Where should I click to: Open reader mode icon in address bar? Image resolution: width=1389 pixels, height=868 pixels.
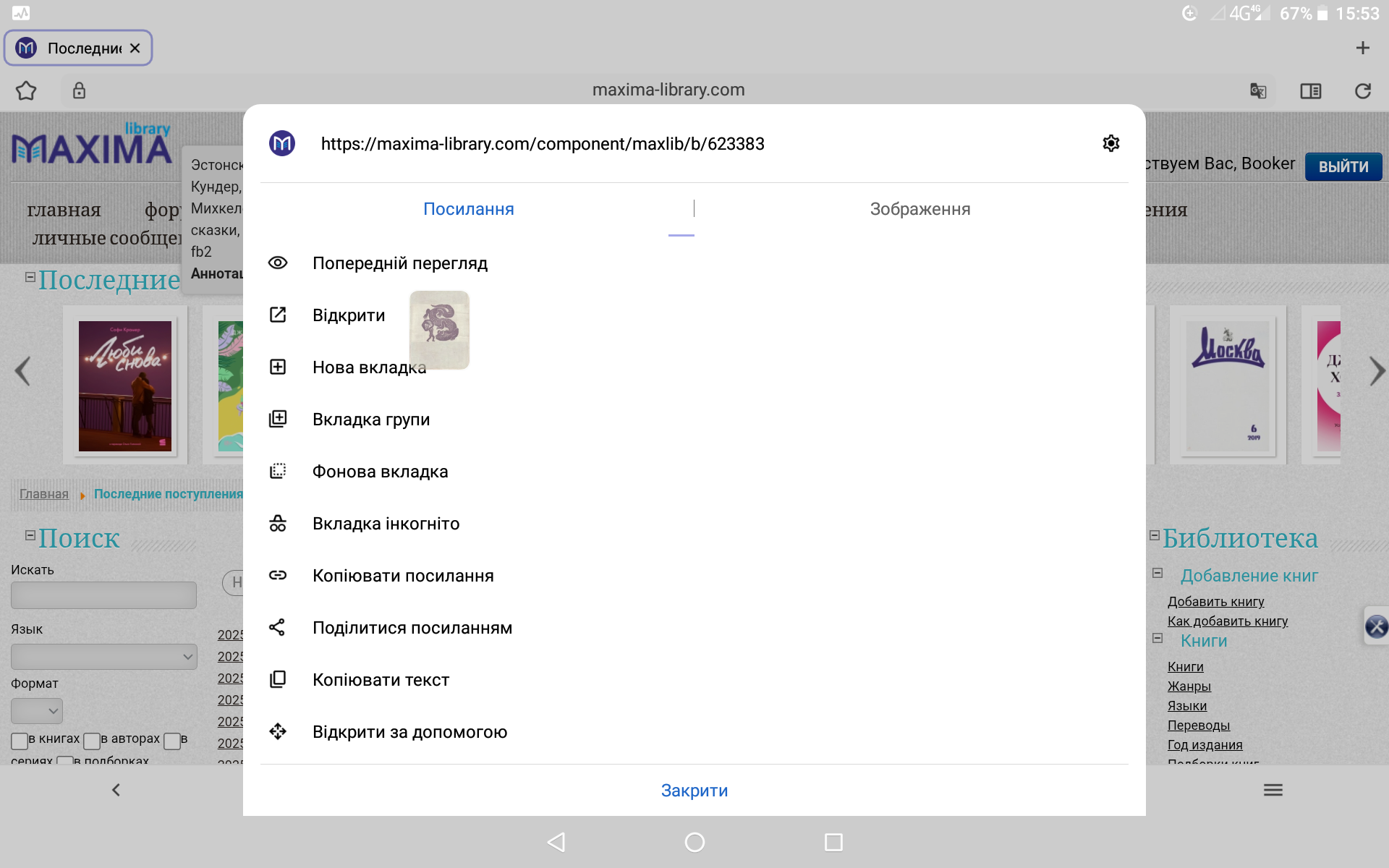tap(1310, 90)
